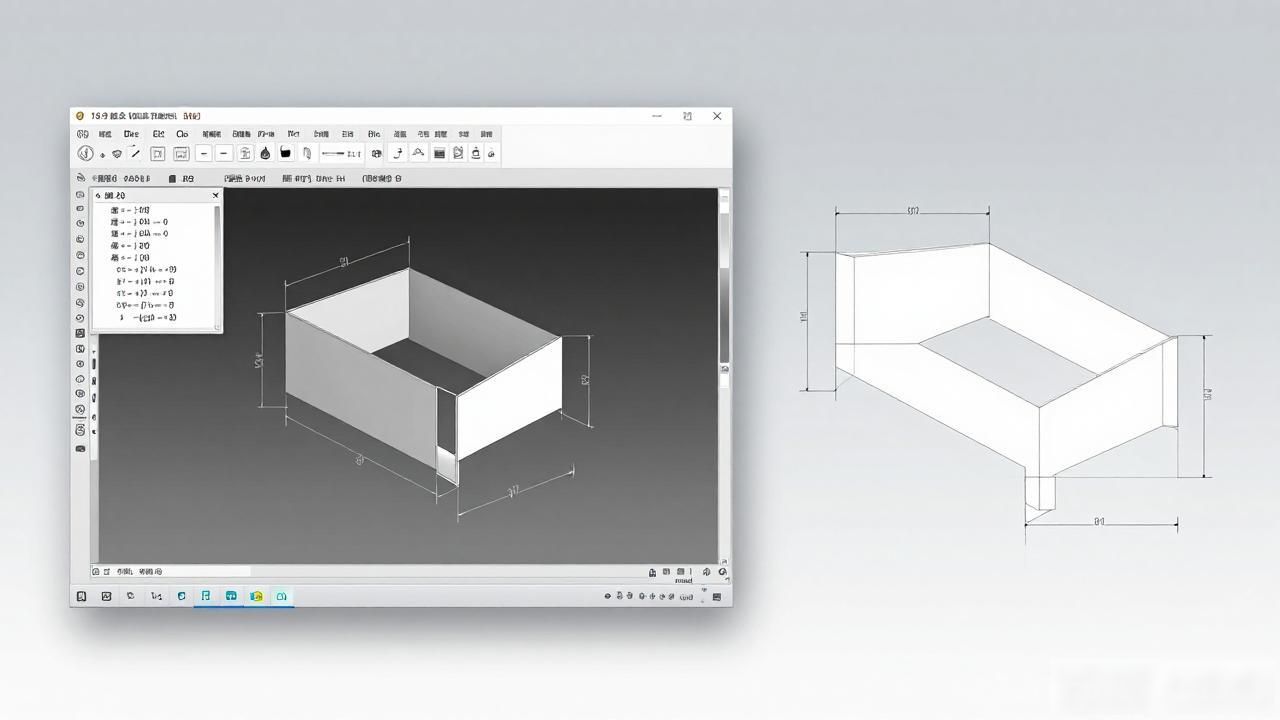1280x720 pixels.
Task: Click the yellow folder icon in the taskbar
Action: point(257,596)
